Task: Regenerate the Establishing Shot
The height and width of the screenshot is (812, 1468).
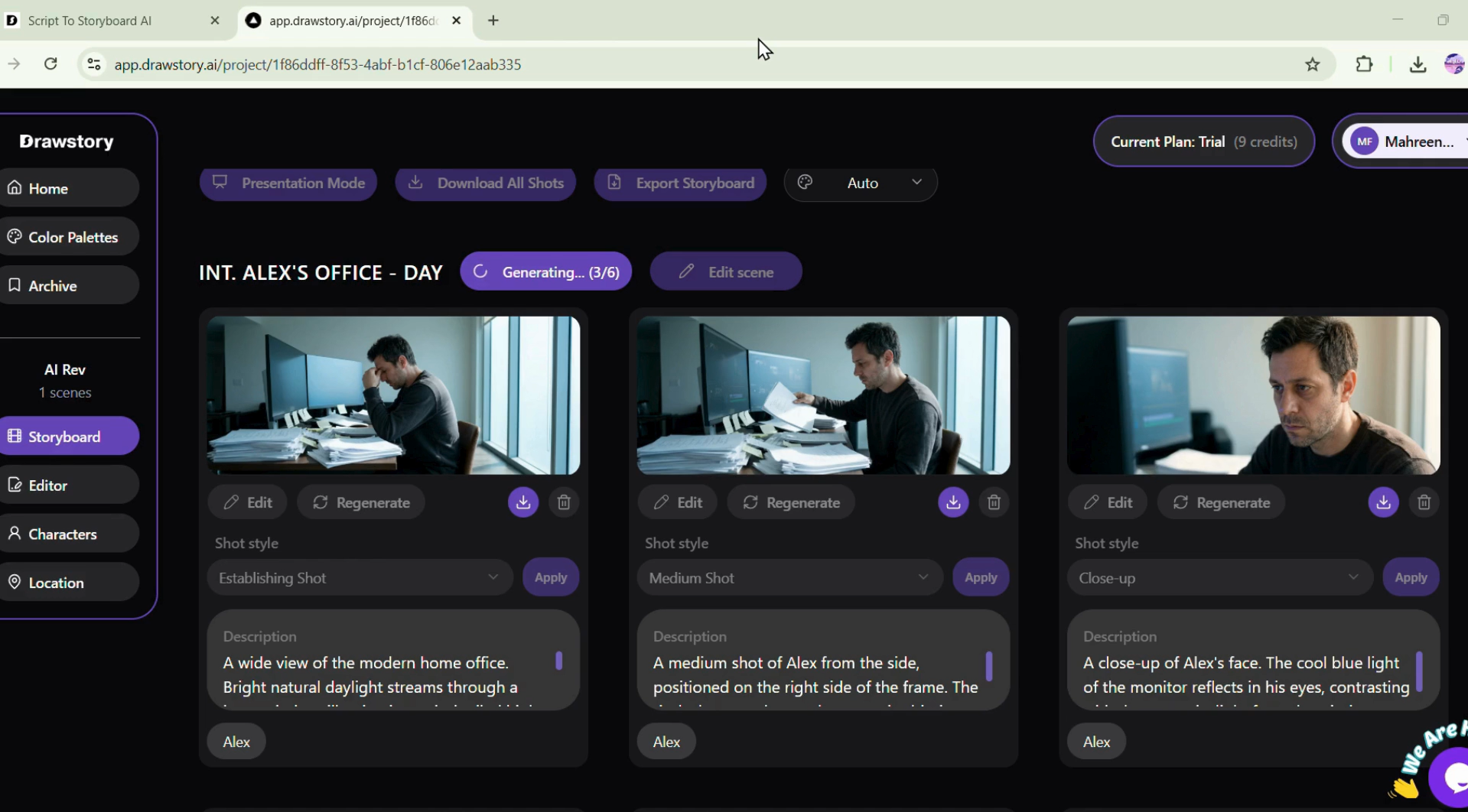Action: [361, 502]
